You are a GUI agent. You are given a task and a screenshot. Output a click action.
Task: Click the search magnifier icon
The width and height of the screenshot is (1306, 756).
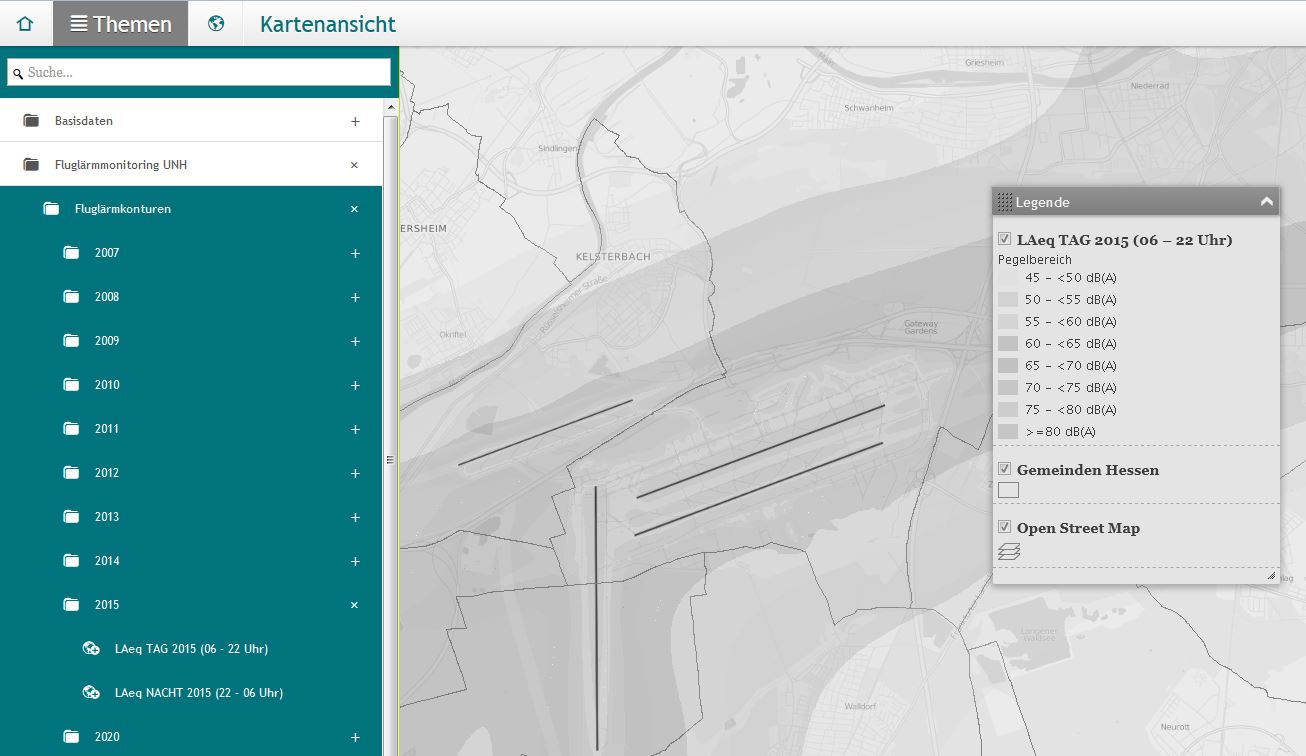tap(18, 74)
